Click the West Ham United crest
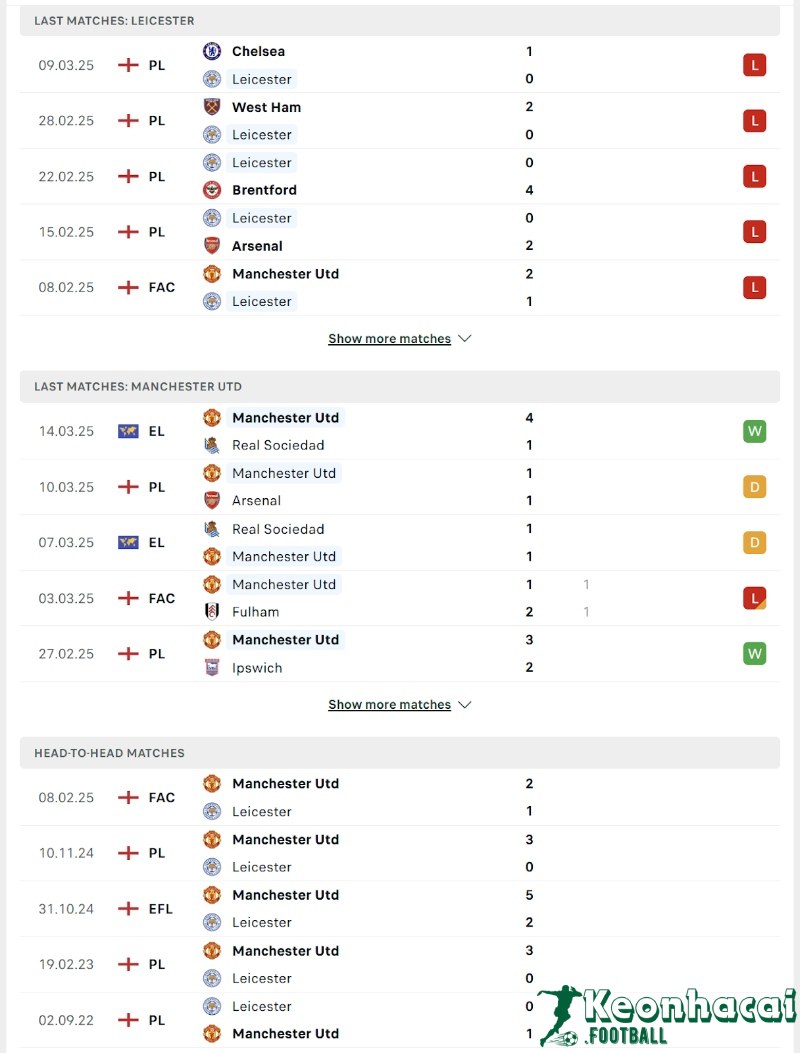This screenshot has height=1053, width=800. pyautogui.click(x=212, y=107)
